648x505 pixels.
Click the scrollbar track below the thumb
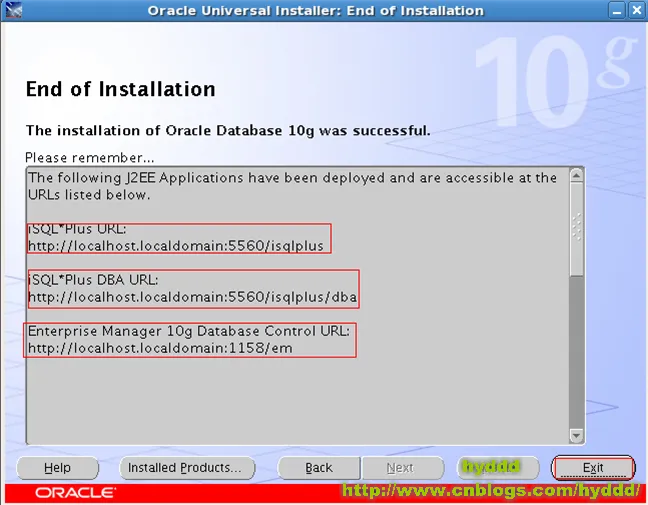[576, 352]
